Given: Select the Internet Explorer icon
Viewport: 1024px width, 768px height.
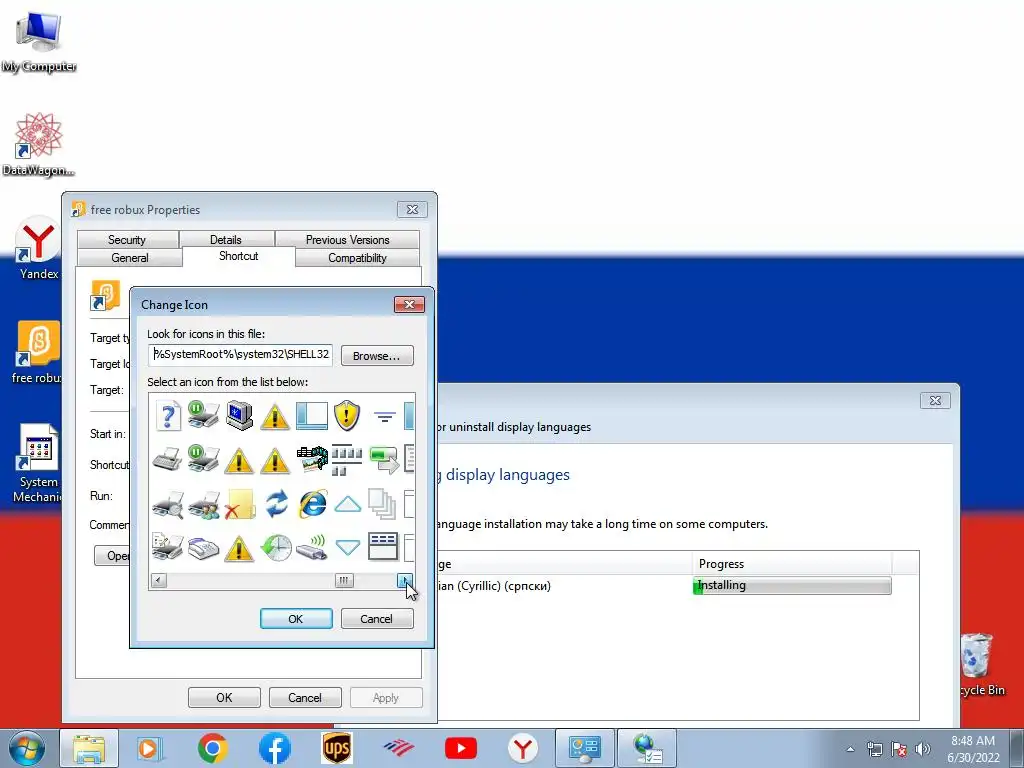Looking at the screenshot, I should click(x=312, y=505).
